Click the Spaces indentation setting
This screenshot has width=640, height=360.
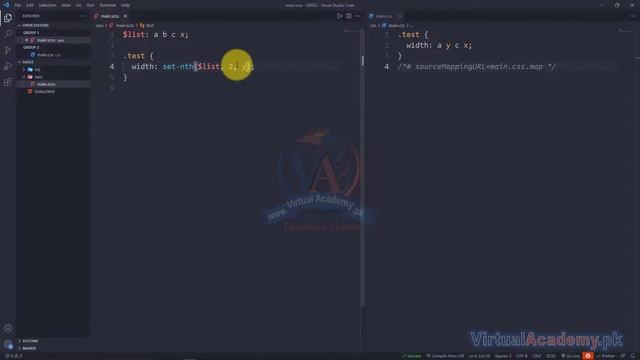tap(503, 356)
